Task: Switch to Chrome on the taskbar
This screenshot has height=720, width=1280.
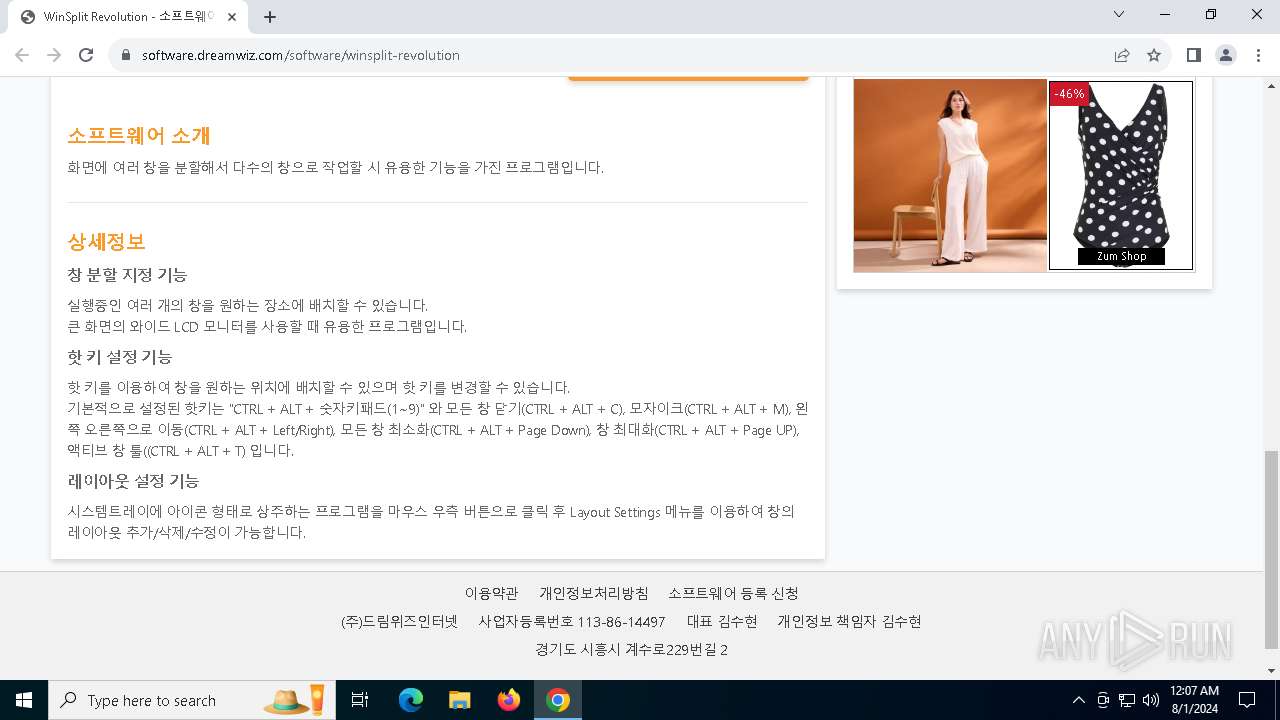Action: click(558, 700)
